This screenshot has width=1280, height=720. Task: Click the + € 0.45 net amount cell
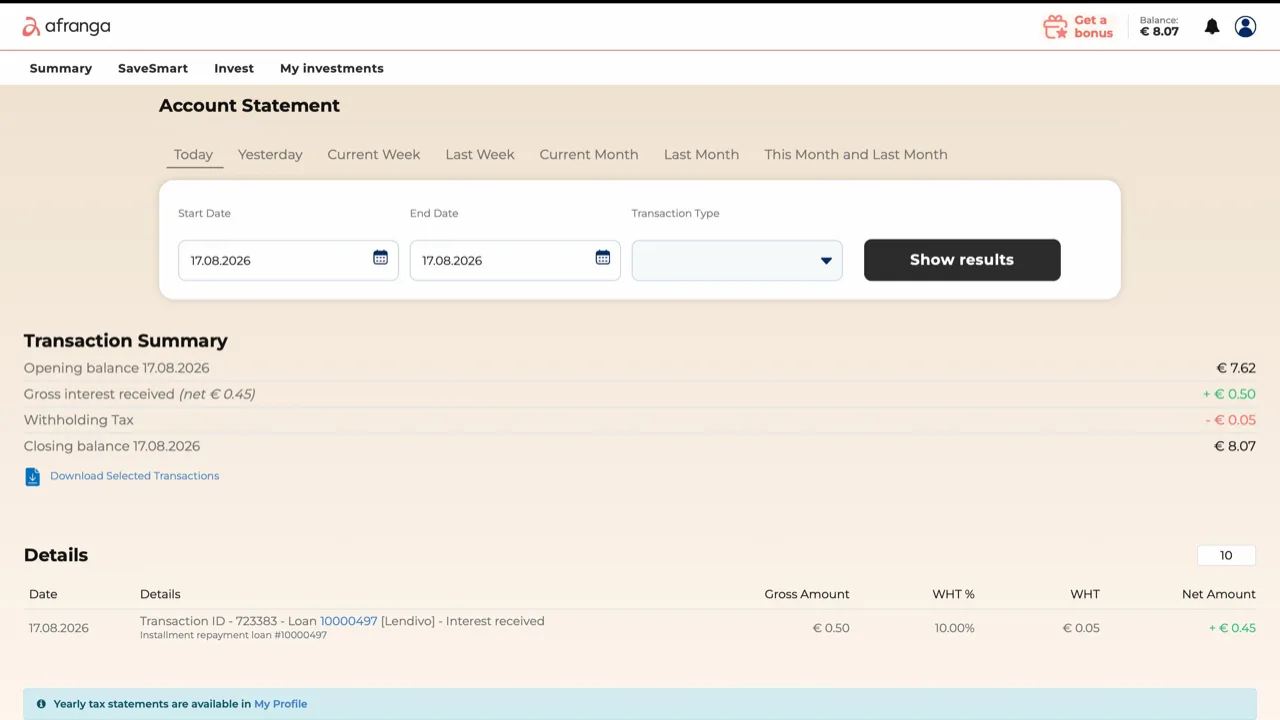(x=1232, y=628)
